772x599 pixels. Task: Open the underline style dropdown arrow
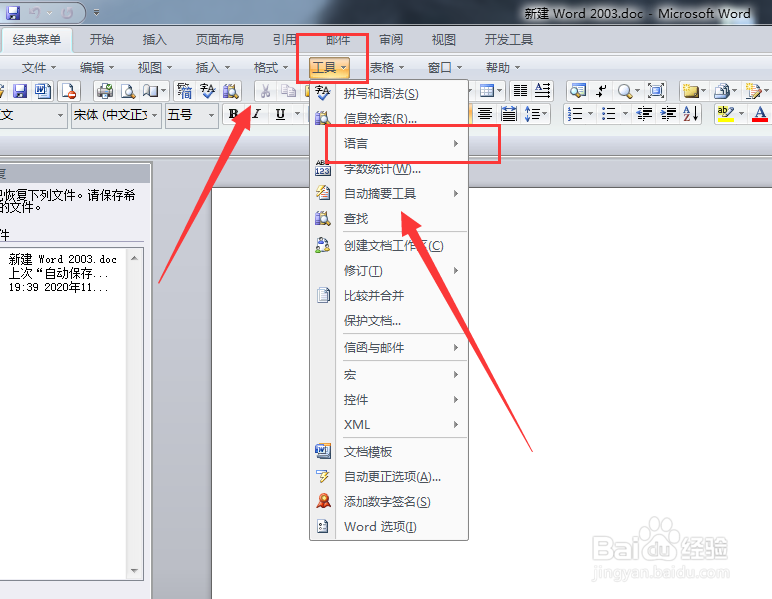(297, 114)
